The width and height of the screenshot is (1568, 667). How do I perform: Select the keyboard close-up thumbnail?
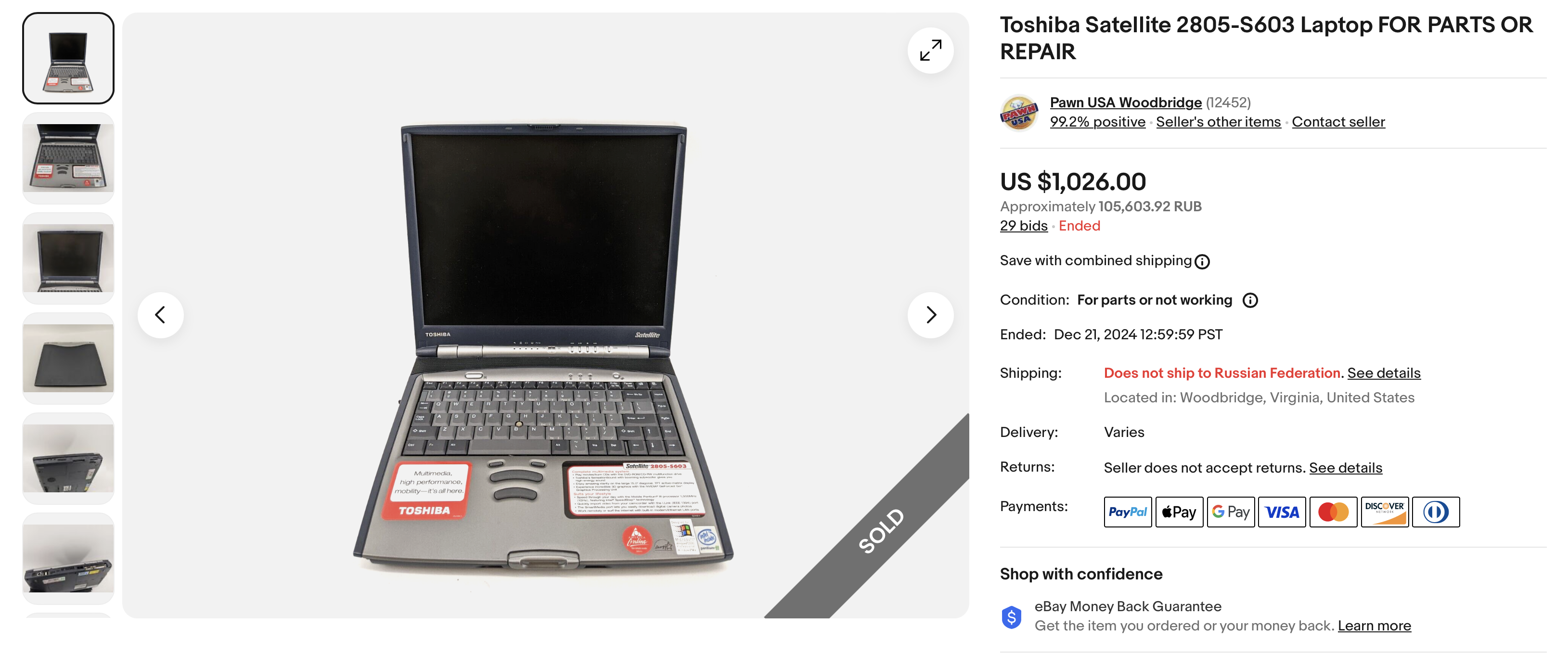(68, 158)
